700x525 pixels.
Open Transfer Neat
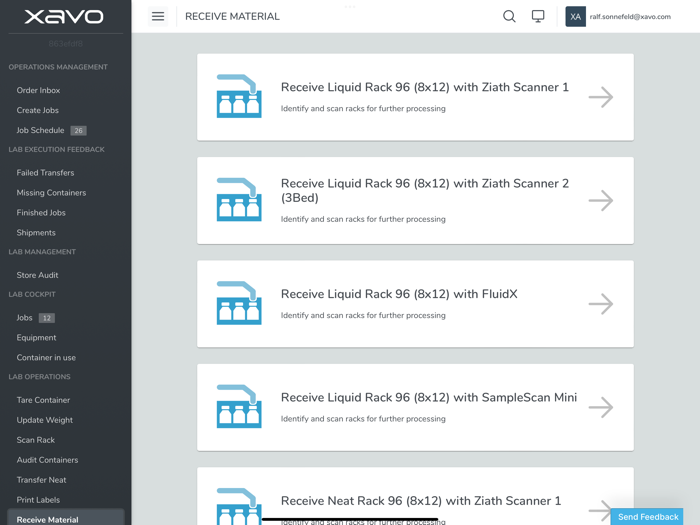(x=42, y=480)
